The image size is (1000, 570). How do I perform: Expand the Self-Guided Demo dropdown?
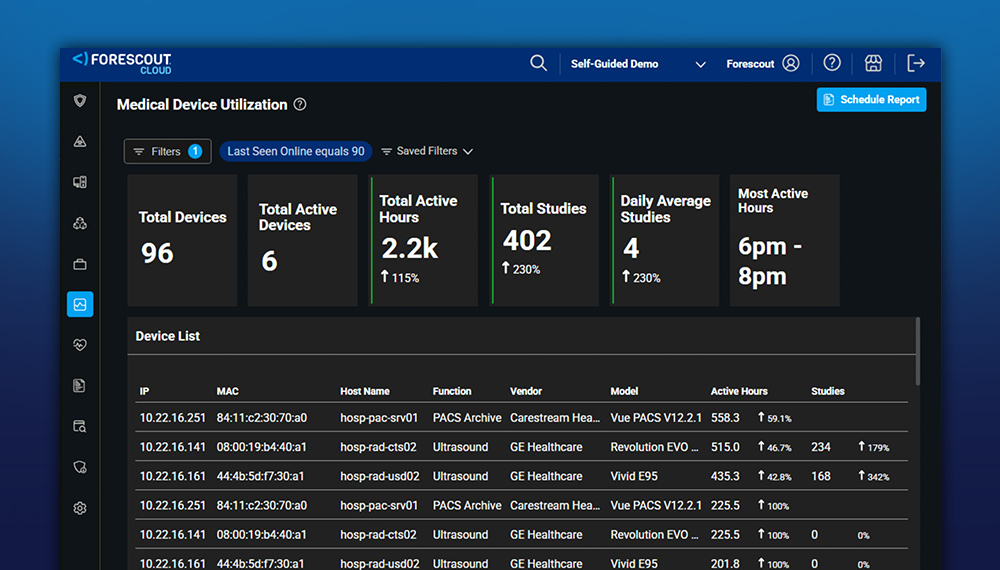[700, 64]
